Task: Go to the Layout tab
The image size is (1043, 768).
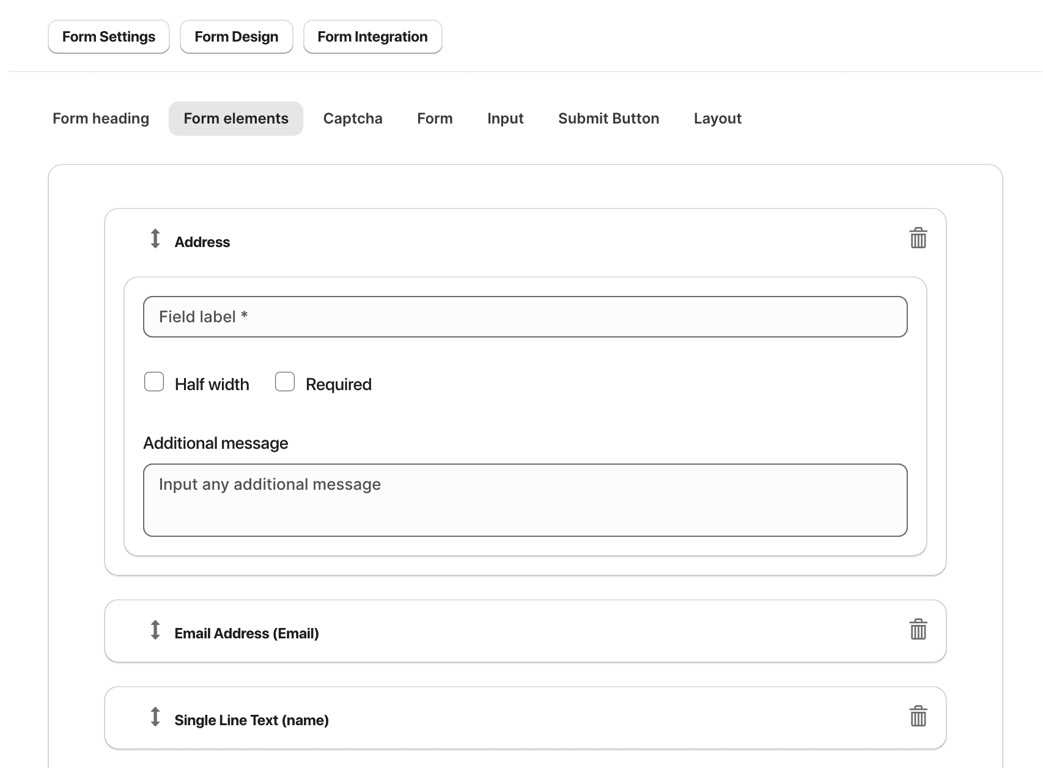Action: click(717, 118)
